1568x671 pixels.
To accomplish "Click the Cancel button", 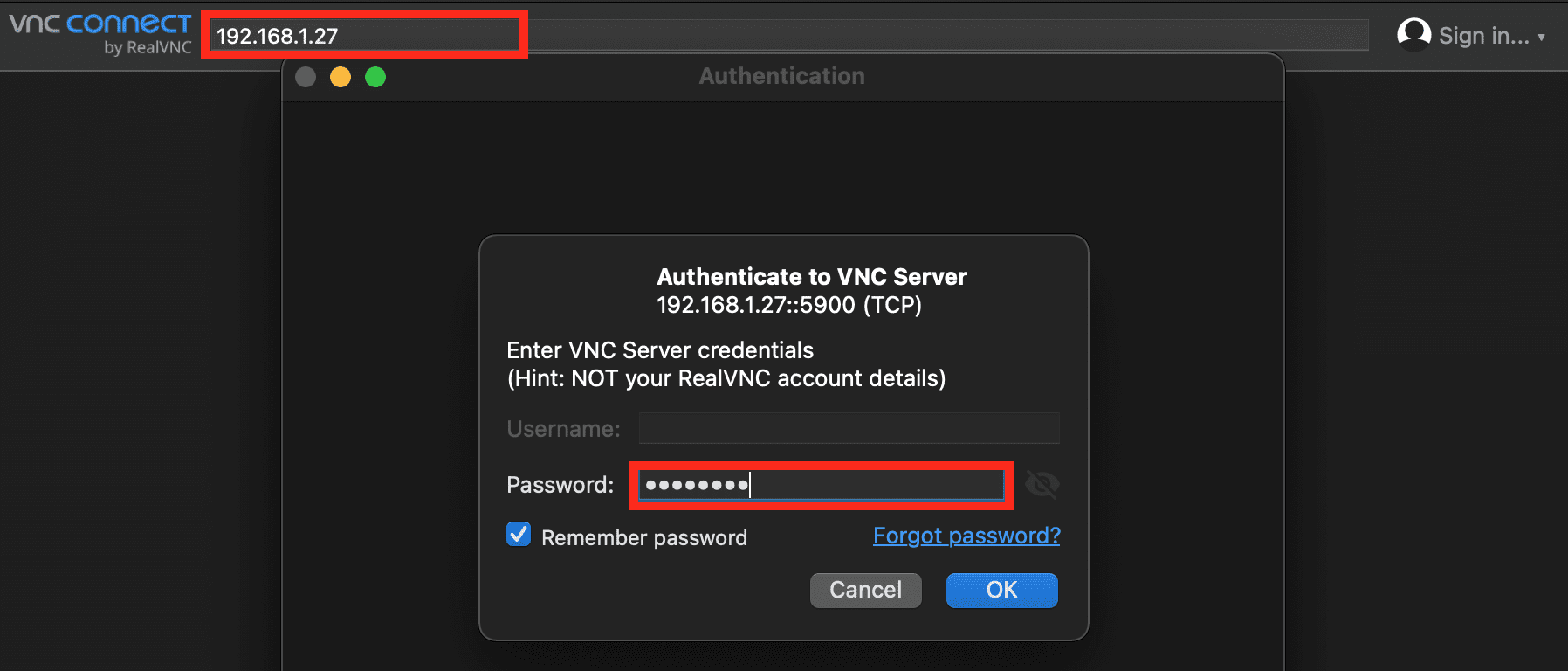I will 865,590.
